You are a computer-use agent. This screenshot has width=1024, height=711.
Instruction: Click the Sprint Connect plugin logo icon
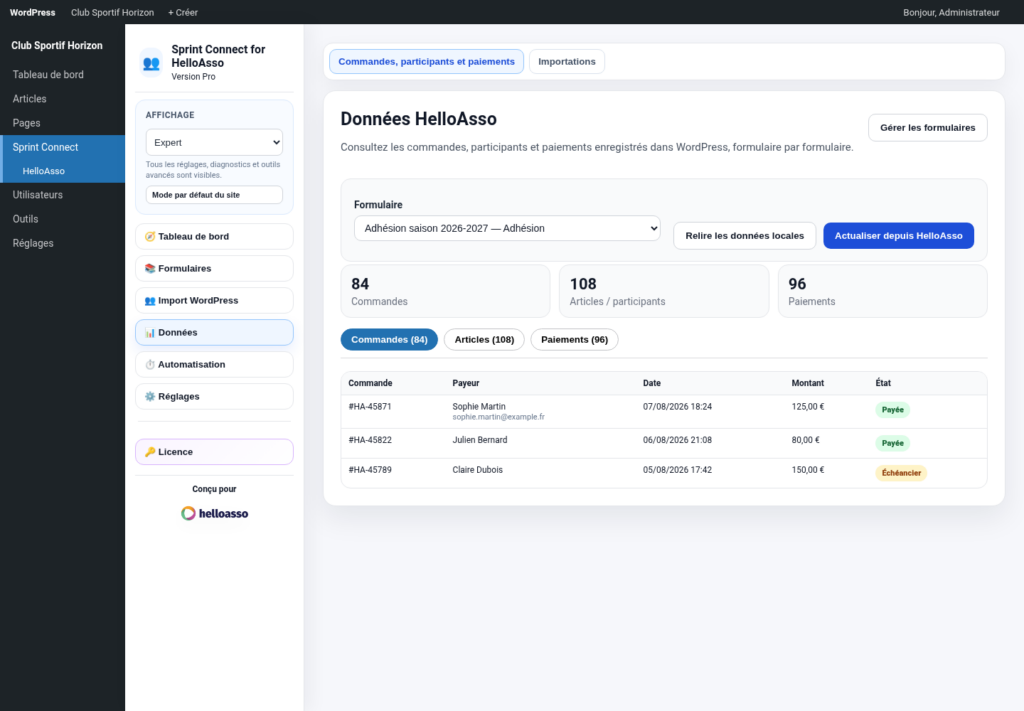coord(151,63)
